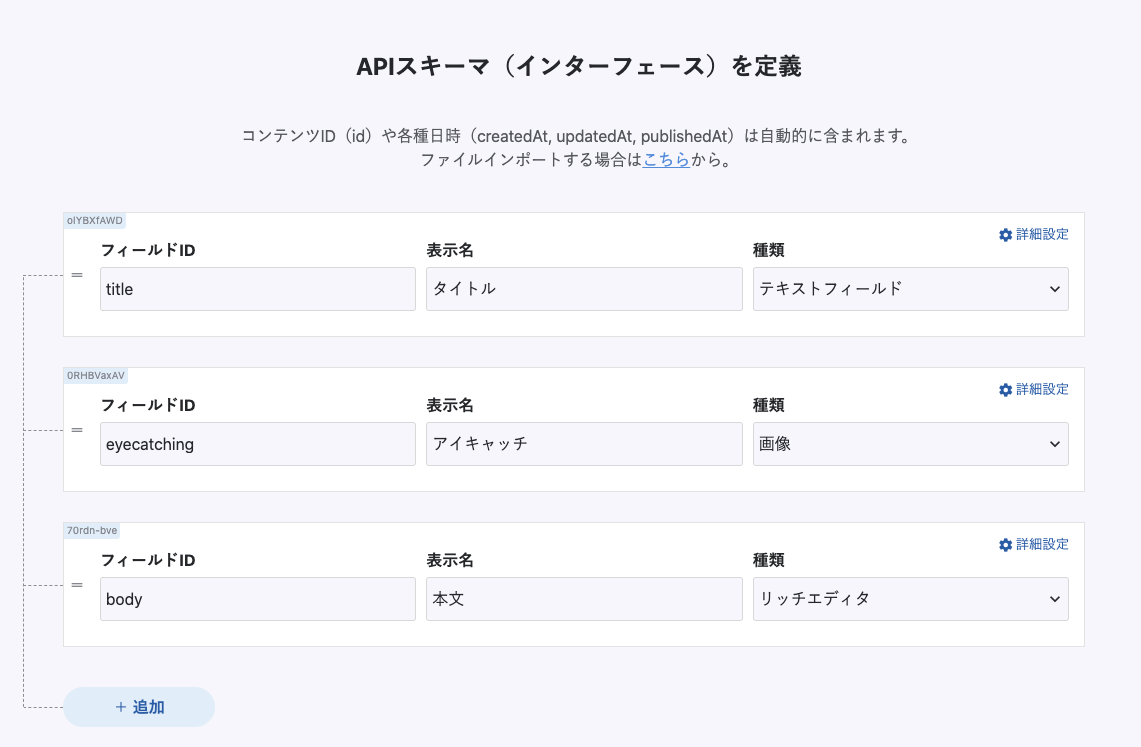Click the field ID input containing title
Viewport: 1141px width, 747px height.
click(x=257, y=289)
